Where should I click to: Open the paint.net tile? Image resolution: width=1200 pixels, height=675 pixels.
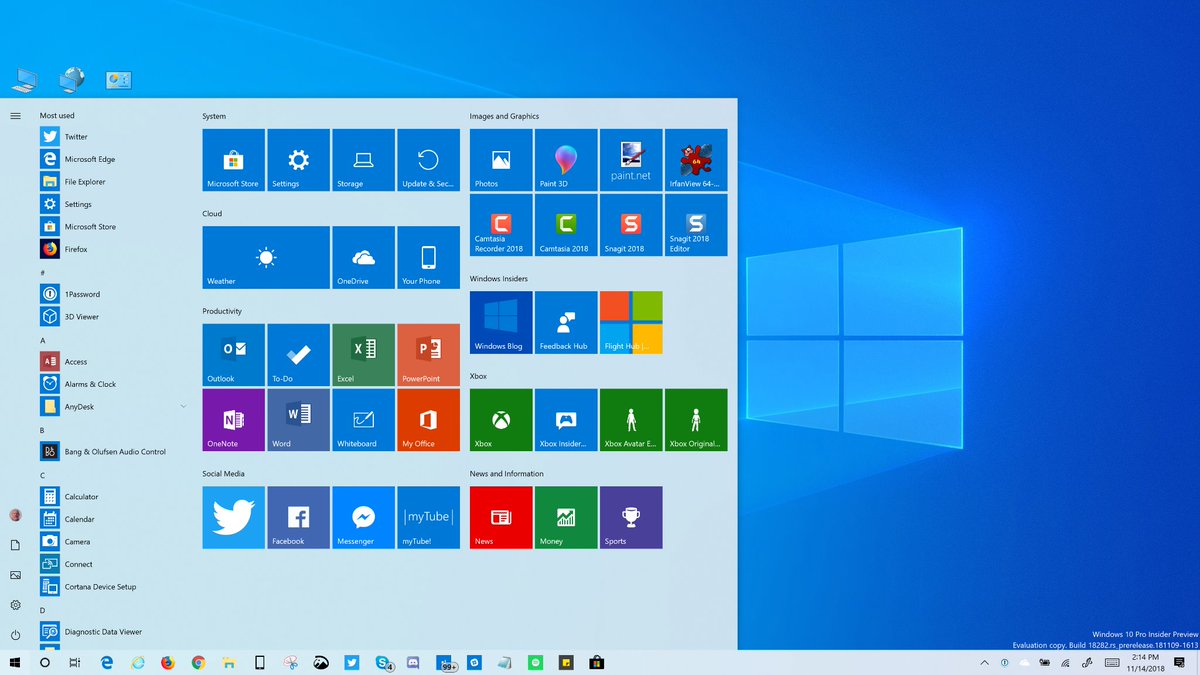pyautogui.click(x=631, y=160)
